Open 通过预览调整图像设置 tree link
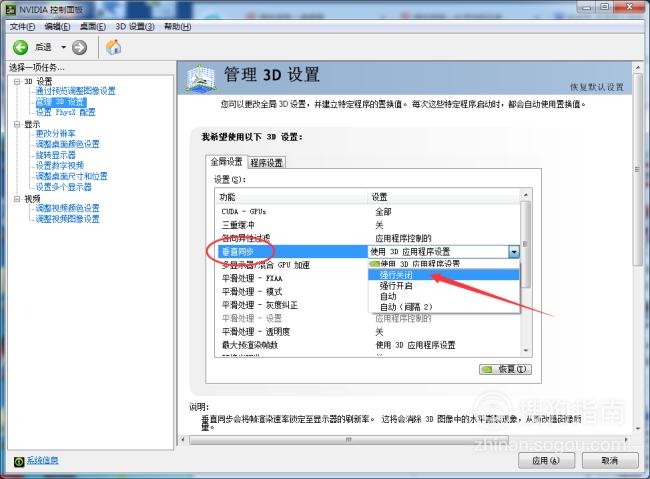Screen dimensions: 650x479 (x=75, y=91)
